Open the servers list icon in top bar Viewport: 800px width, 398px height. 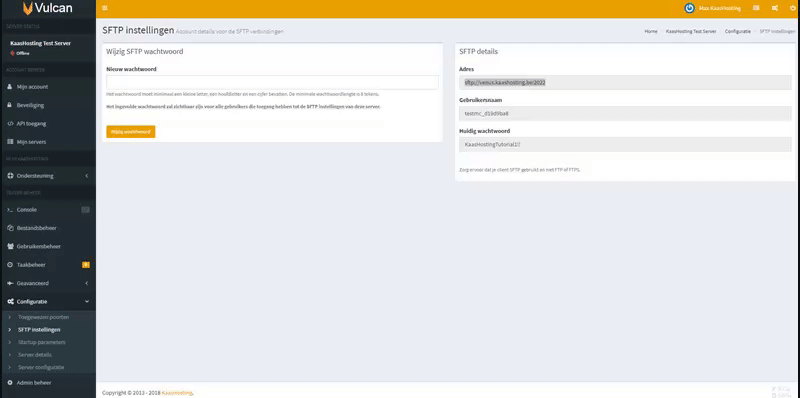coord(756,8)
